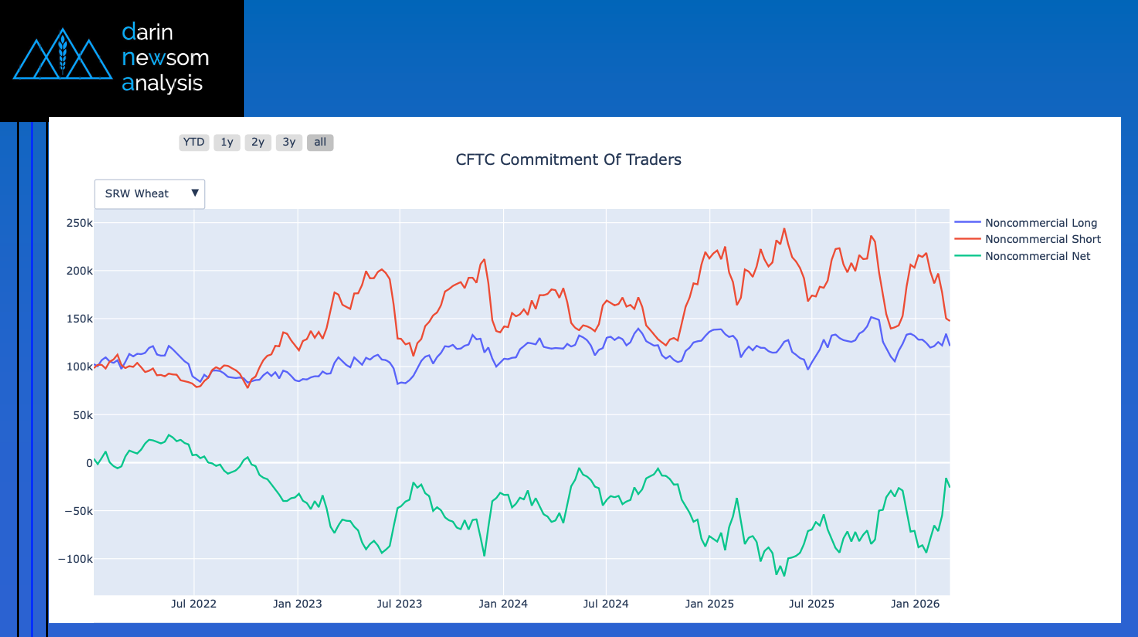The height and width of the screenshot is (637, 1138).
Task: Set the chart range to 1y
Action: 227,142
